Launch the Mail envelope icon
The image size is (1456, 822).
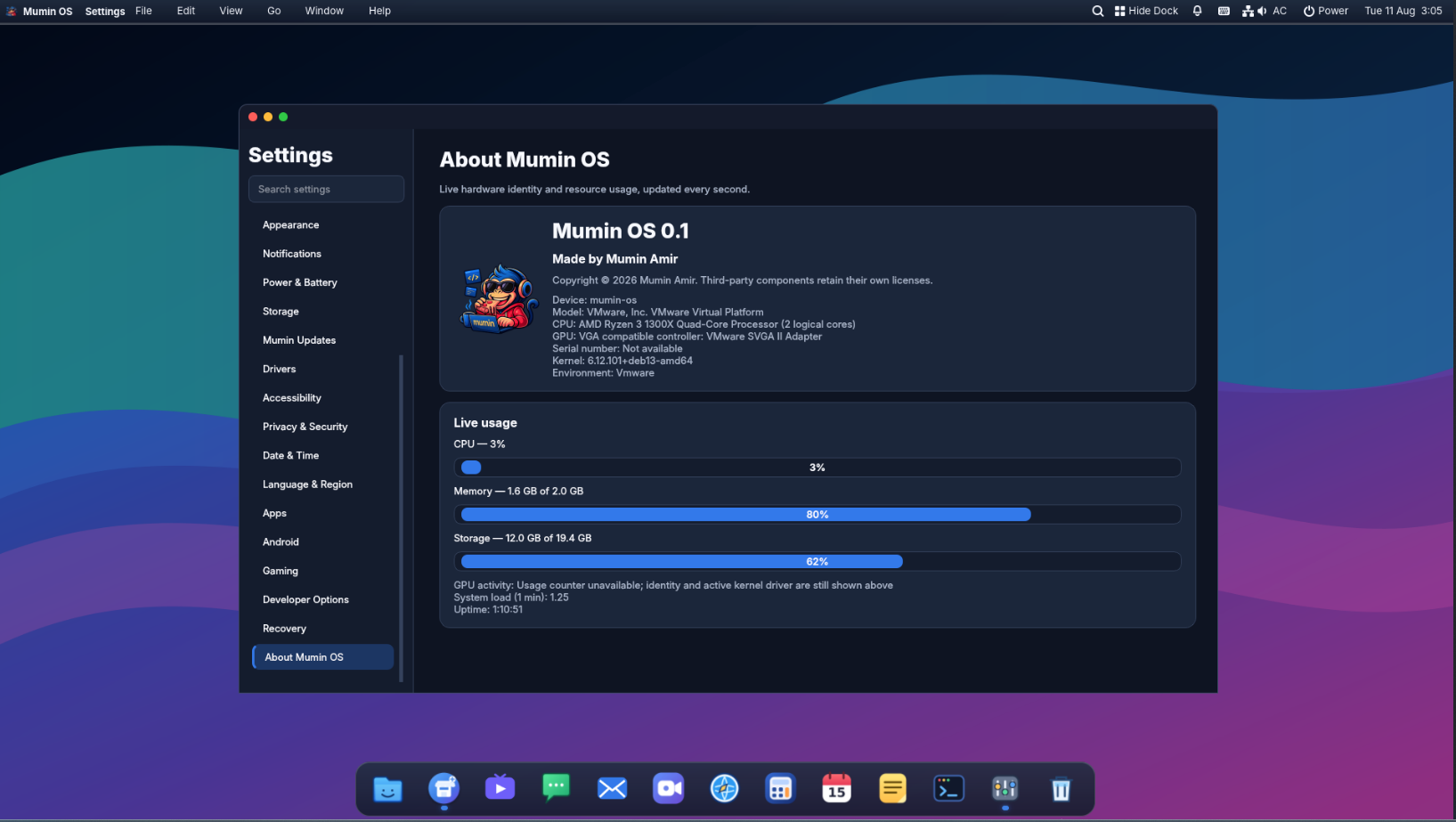point(612,789)
